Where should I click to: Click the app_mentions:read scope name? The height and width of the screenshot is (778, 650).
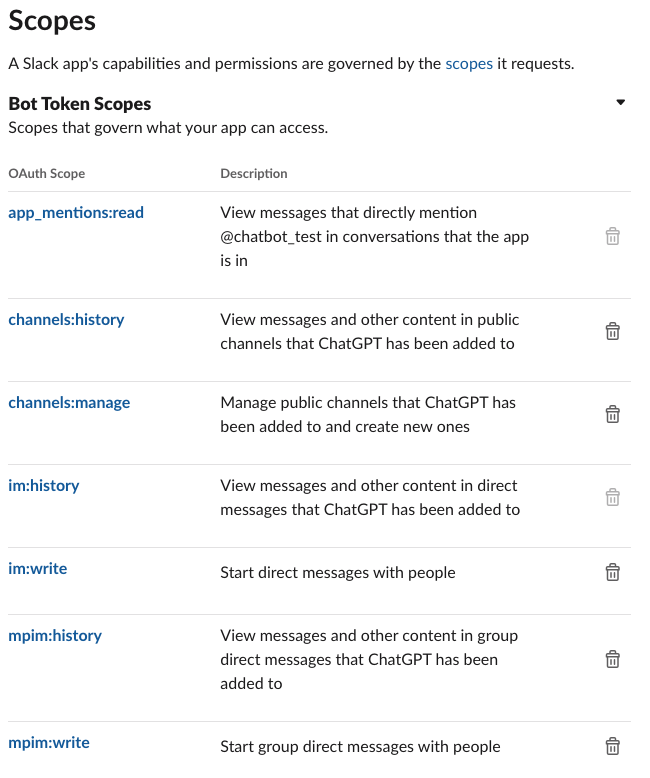tap(76, 212)
